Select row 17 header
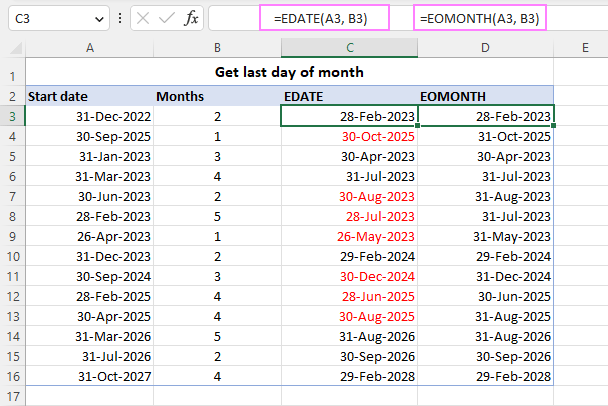Image resolution: width=608 pixels, height=406 pixels. [12, 396]
